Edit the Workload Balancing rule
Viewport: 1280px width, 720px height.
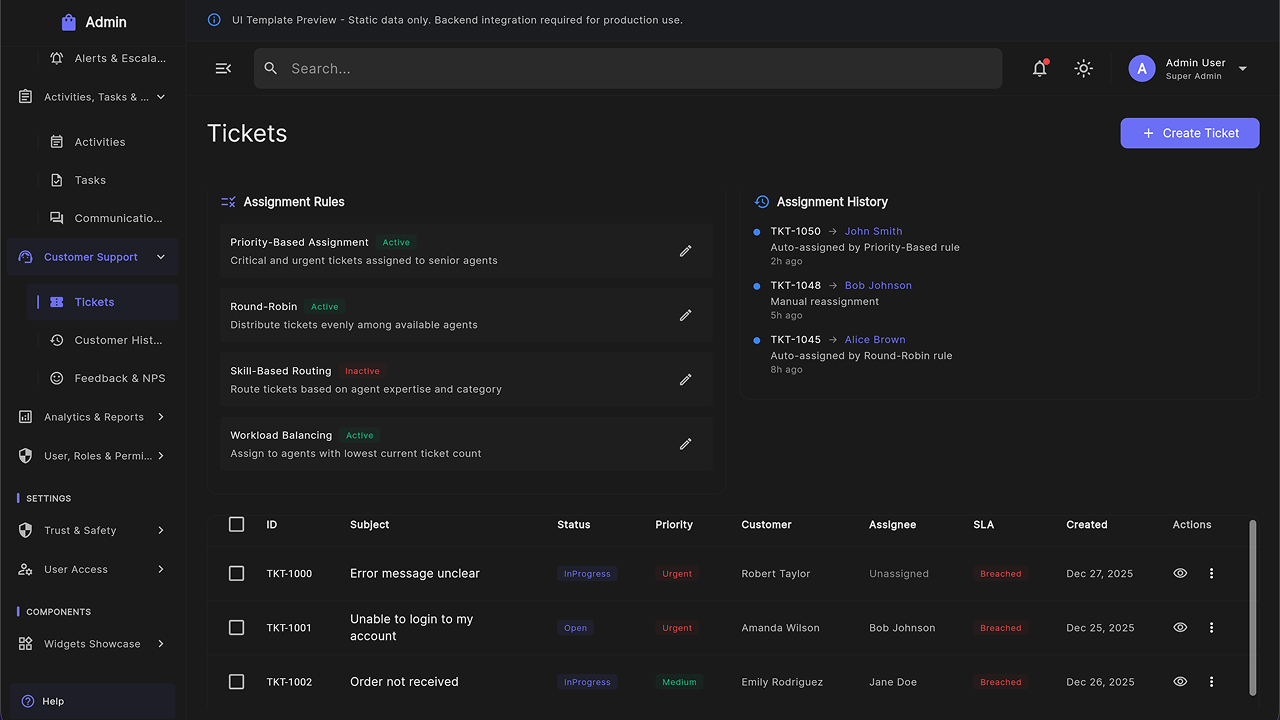685,444
